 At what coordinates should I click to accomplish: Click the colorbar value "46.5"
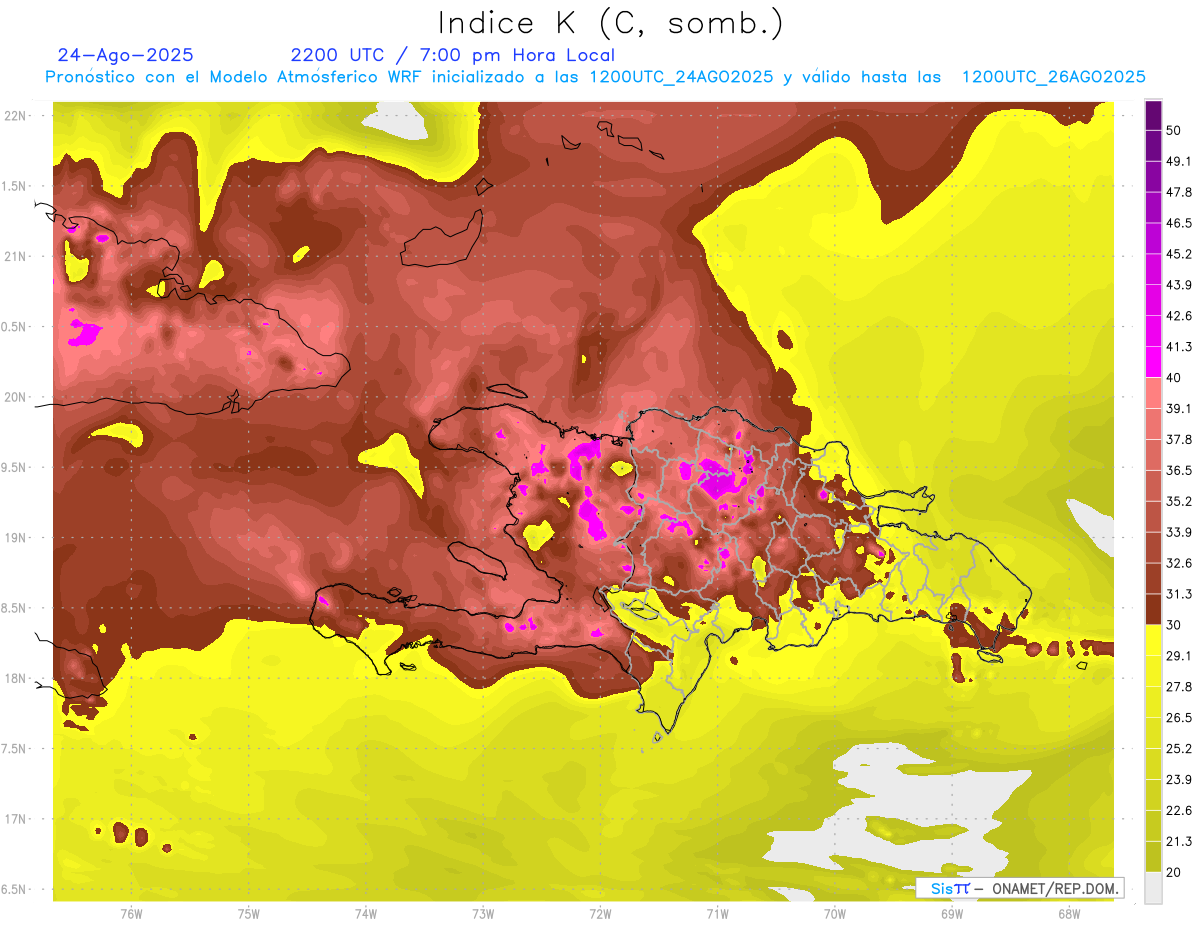point(1178,223)
